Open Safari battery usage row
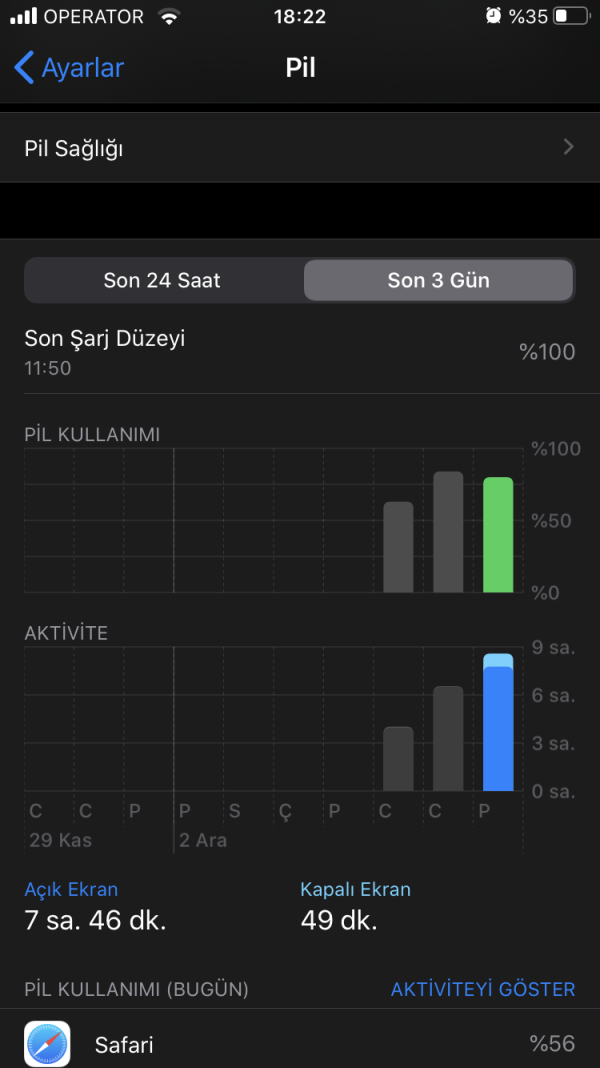 coord(300,1044)
